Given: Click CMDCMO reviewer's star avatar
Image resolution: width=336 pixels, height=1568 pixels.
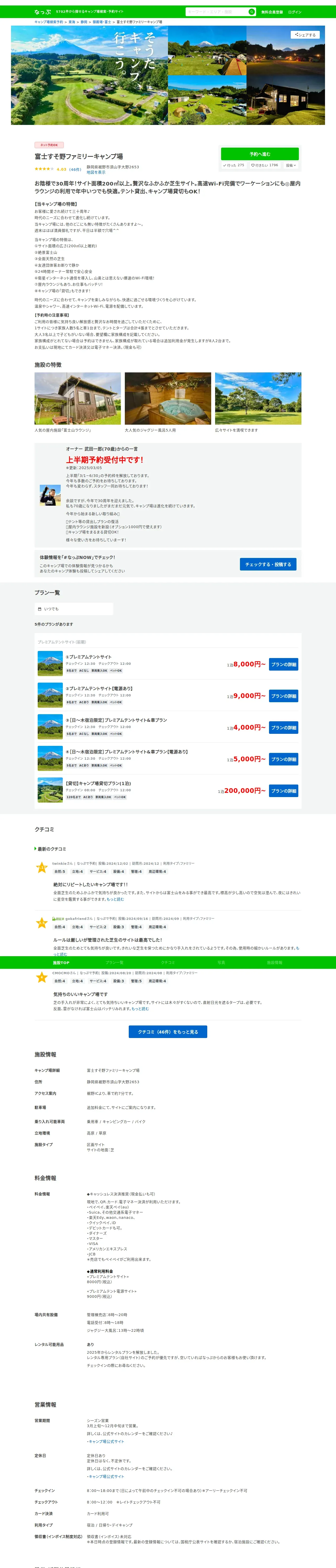Looking at the screenshot, I should click(41, 977).
